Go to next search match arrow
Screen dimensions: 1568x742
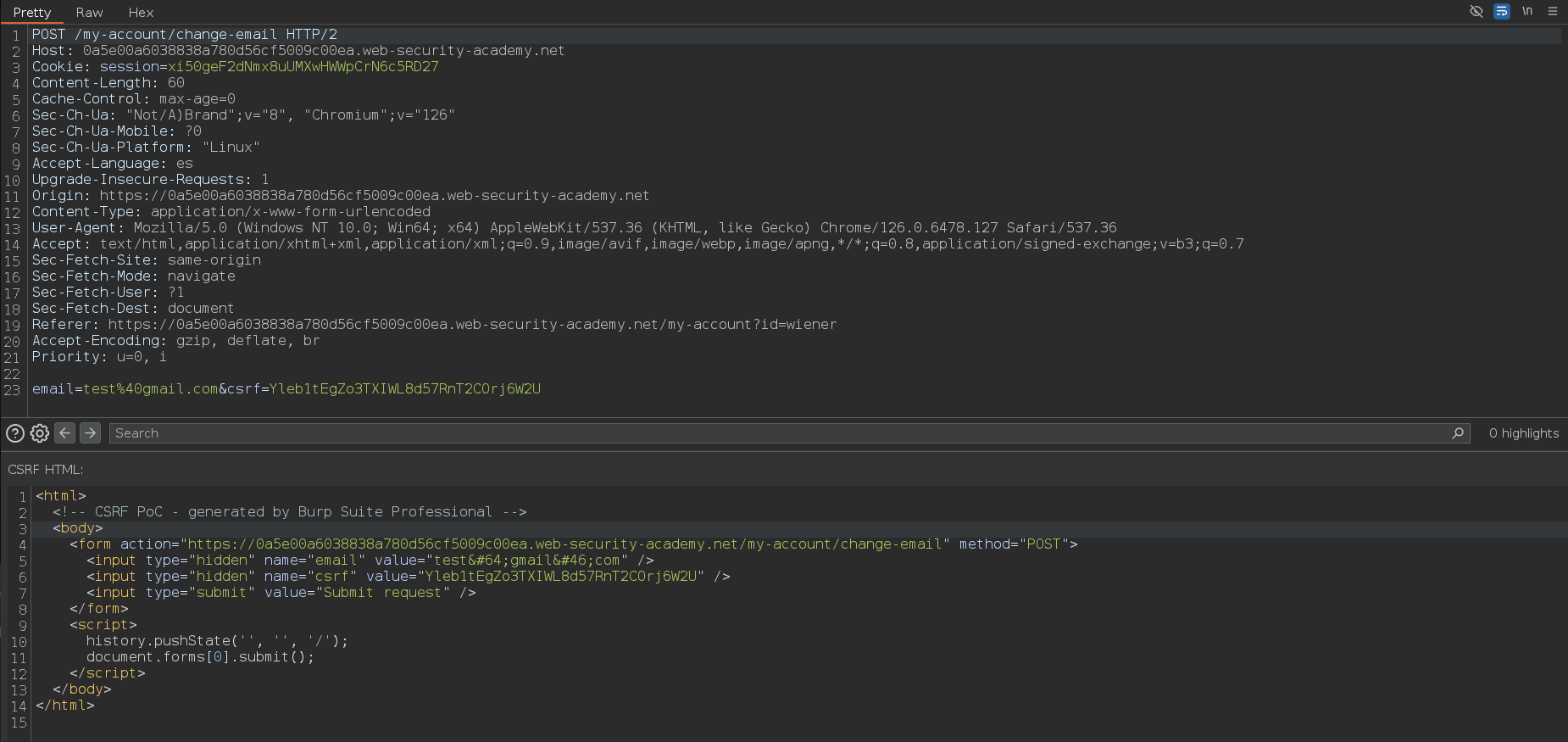[x=91, y=432]
